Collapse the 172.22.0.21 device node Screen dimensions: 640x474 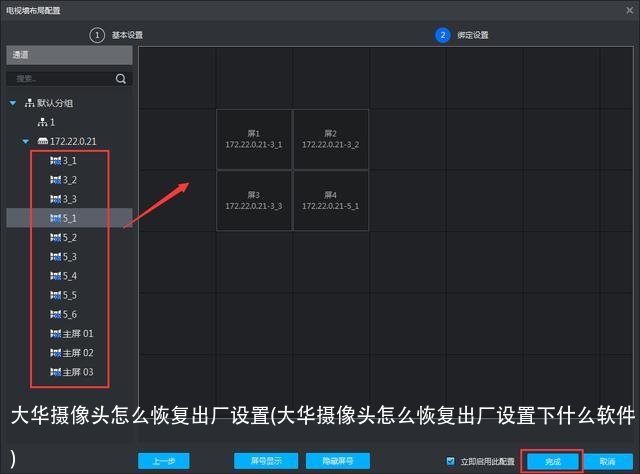click(26, 141)
